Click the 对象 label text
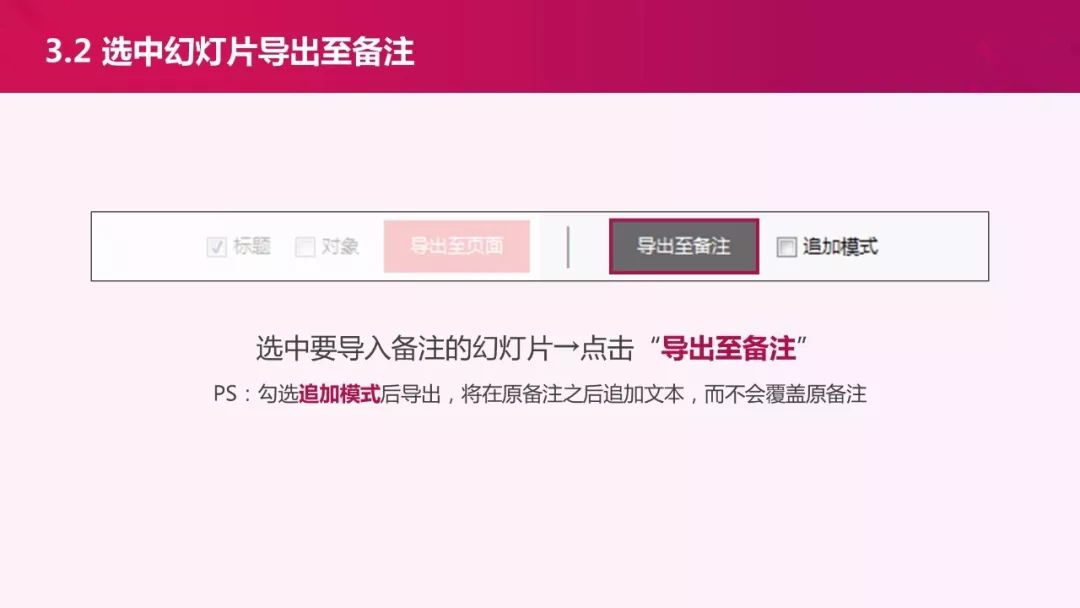Image resolution: width=1080 pixels, height=608 pixels. [340, 246]
